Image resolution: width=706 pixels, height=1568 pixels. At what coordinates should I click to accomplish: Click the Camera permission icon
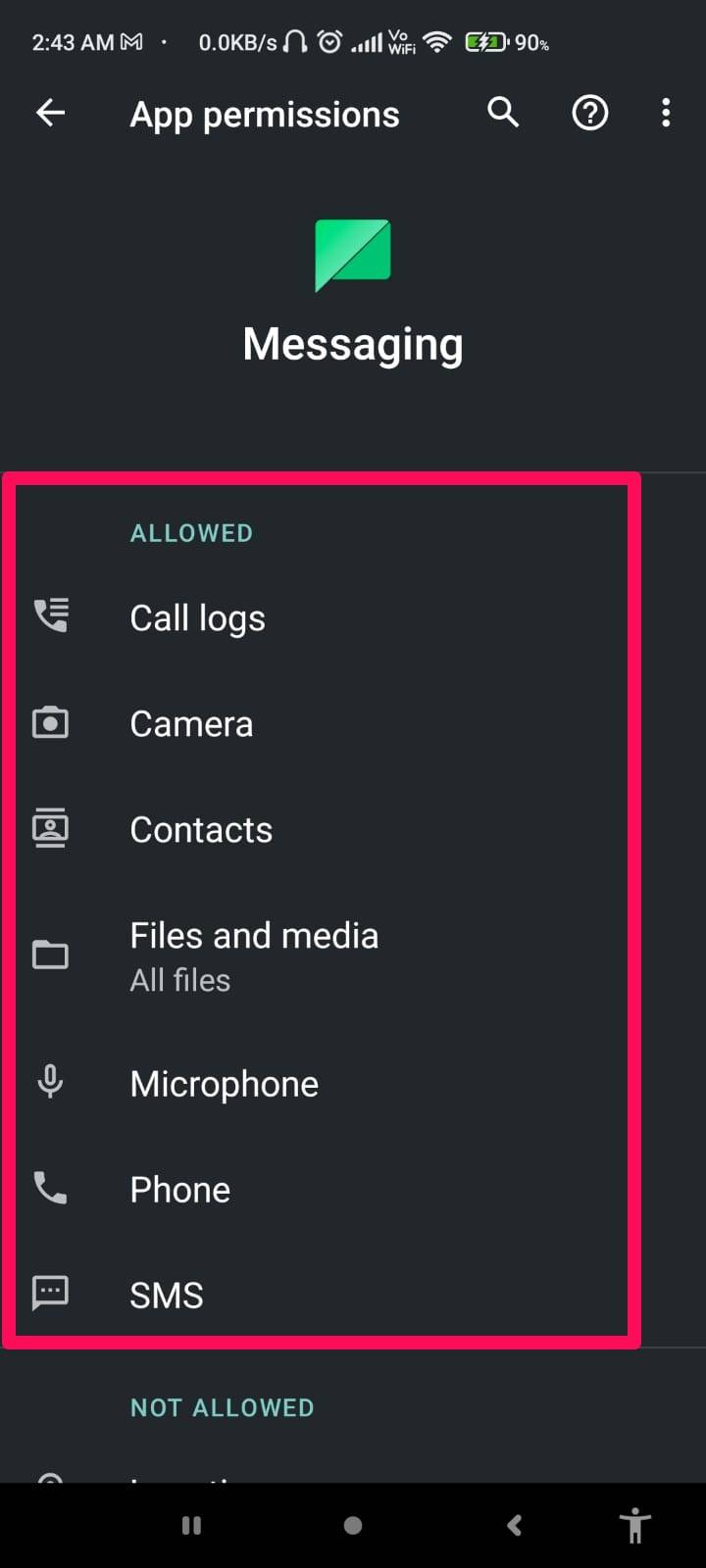pyautogui.click(x=50, y=722)
